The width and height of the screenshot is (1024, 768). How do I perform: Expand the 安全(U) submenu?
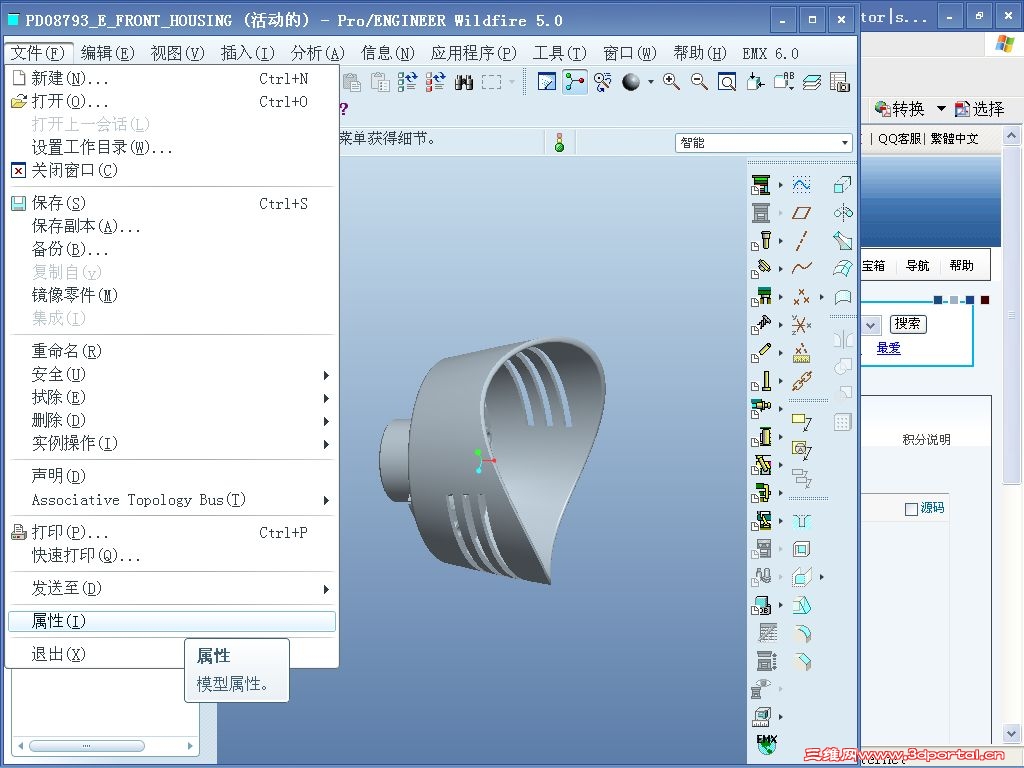pos(172,375)
